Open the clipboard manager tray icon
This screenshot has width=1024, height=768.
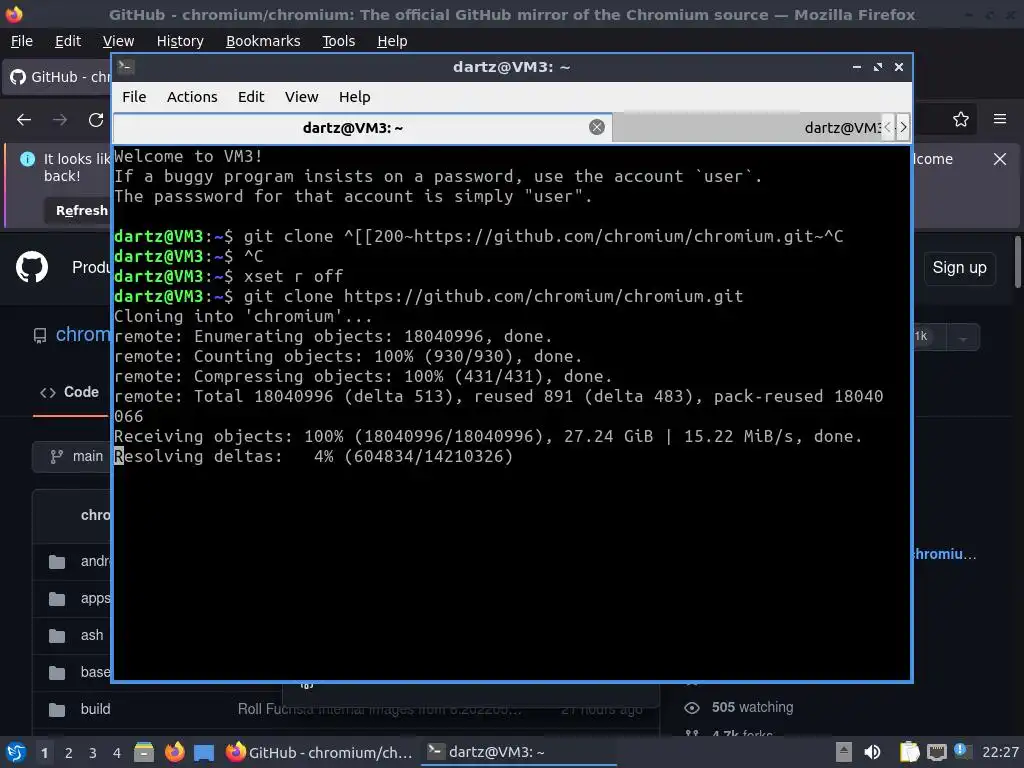click(x=909, y=752)
